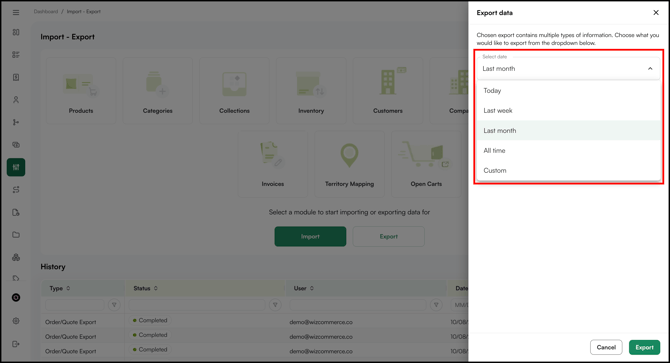Click the Type column filter icon
Image resolution: width=670 pixels, height=363 pixels.
coord(114,305)
